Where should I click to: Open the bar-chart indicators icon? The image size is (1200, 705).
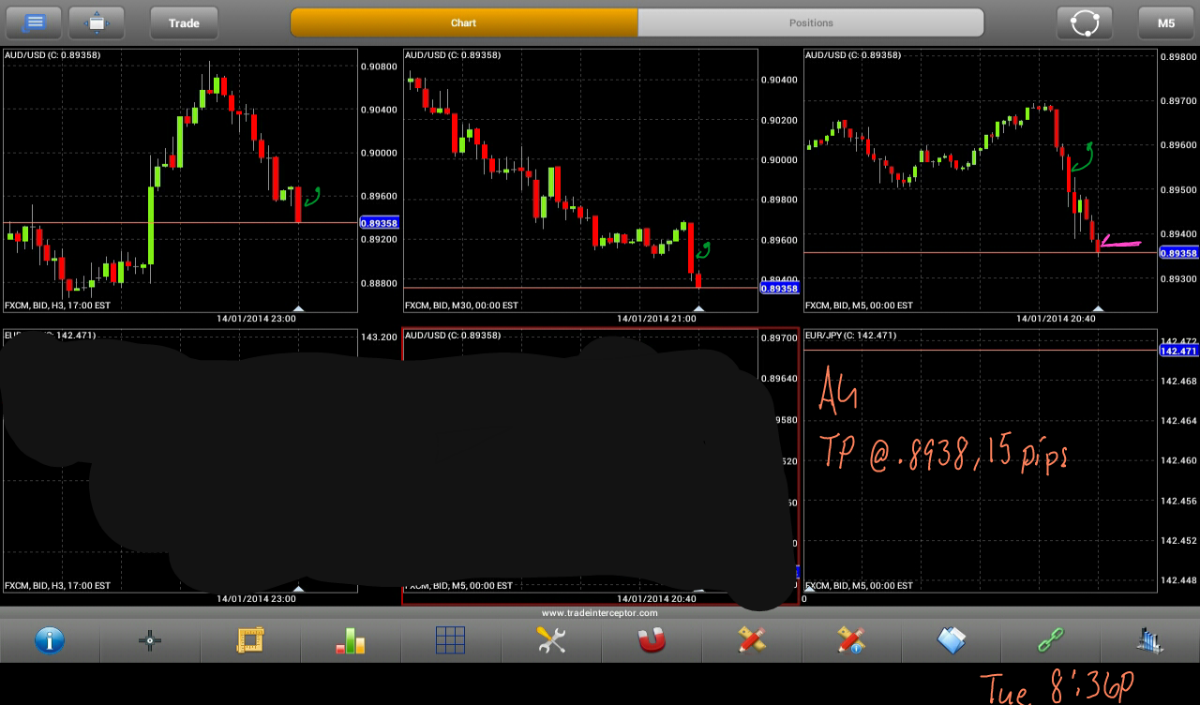pos(350,640)
